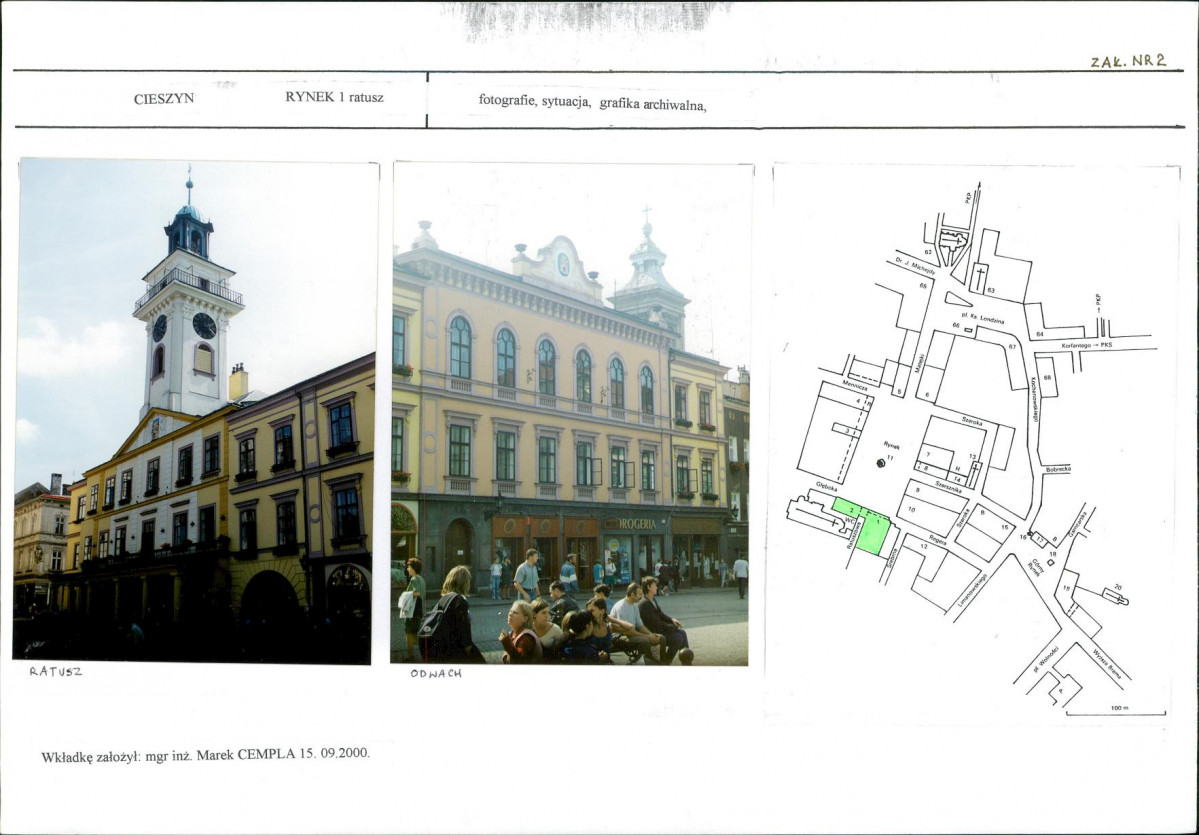1199x835 pixels.
Task: Click the 100 m scale bar
Action: tap(1115, 712)
